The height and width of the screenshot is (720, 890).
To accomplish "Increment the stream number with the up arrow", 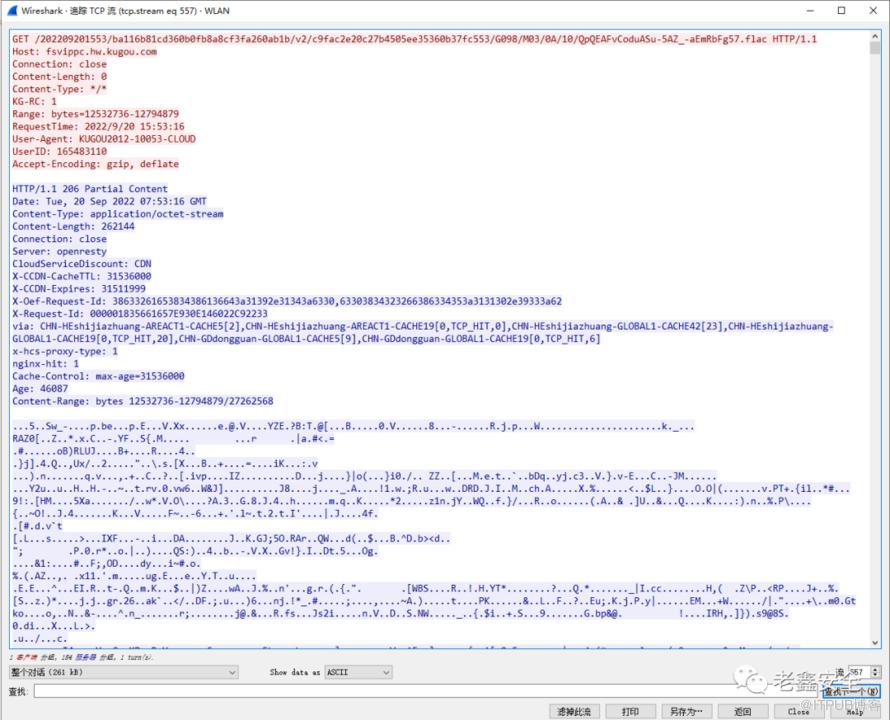I will coord(875,669).
